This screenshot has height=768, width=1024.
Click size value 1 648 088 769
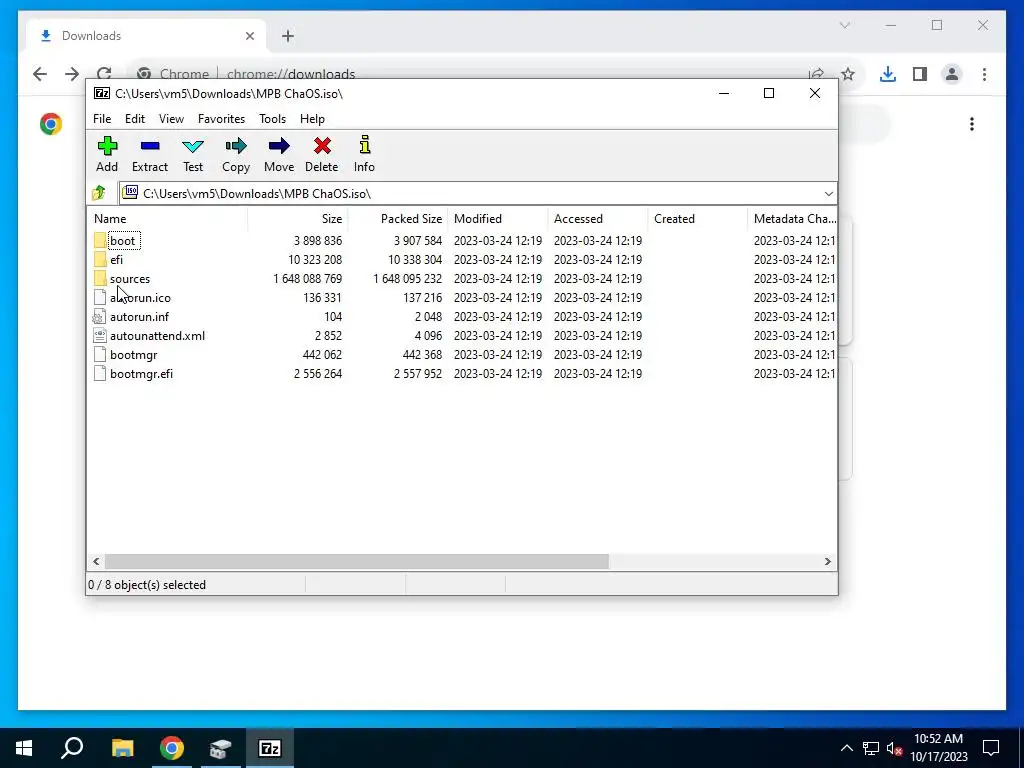308,279
